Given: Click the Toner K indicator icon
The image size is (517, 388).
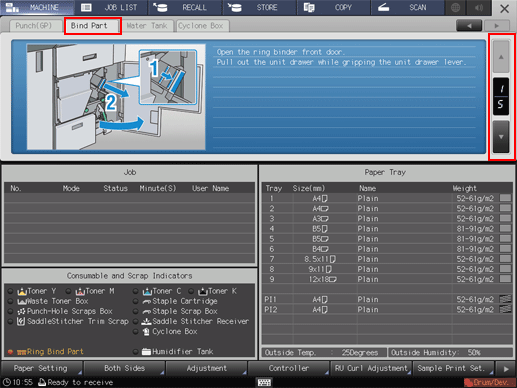Looking at the screenshot, I should point(203,292).
